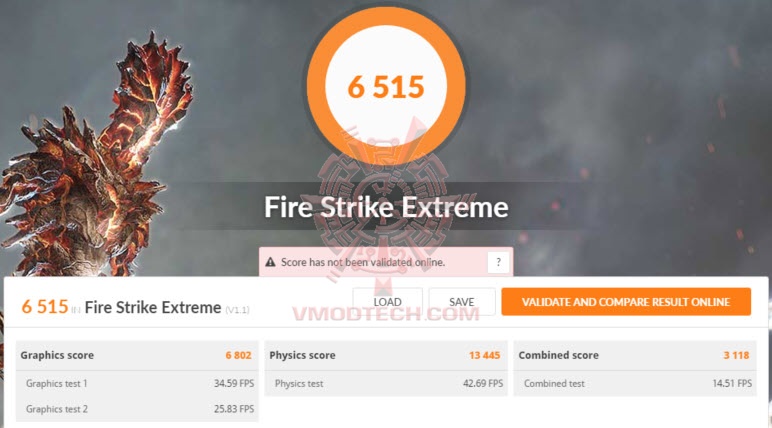The width and height of the screenshot is (772, 428).
Task: Validate and compare result online
Action: pyautogui.click(x=626, y=302)
